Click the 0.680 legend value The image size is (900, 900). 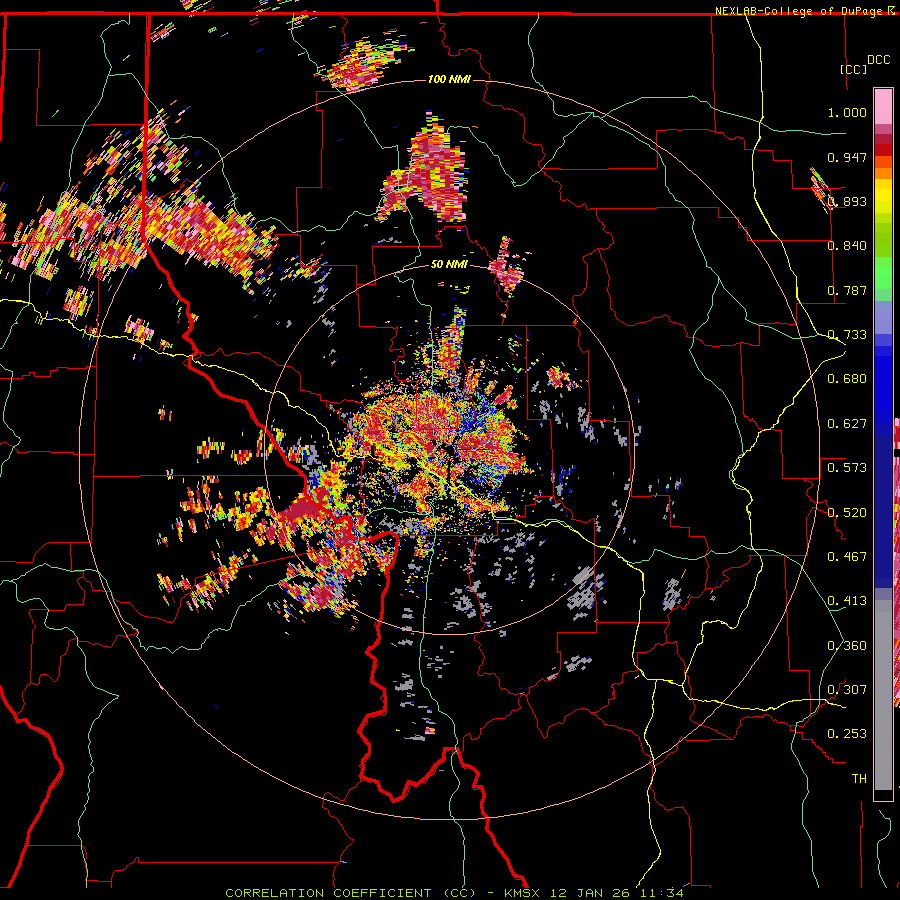point(847,379)
